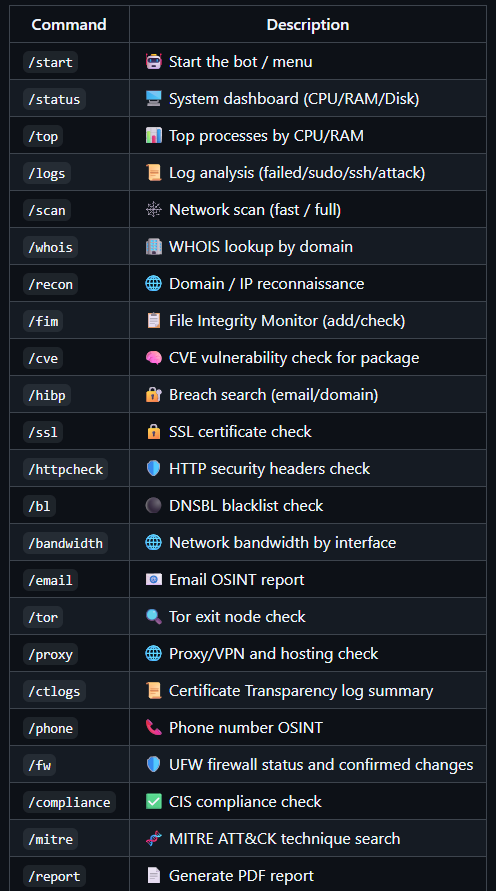Click the magnifying glass emoji for Tor exit node

point(153,617)
